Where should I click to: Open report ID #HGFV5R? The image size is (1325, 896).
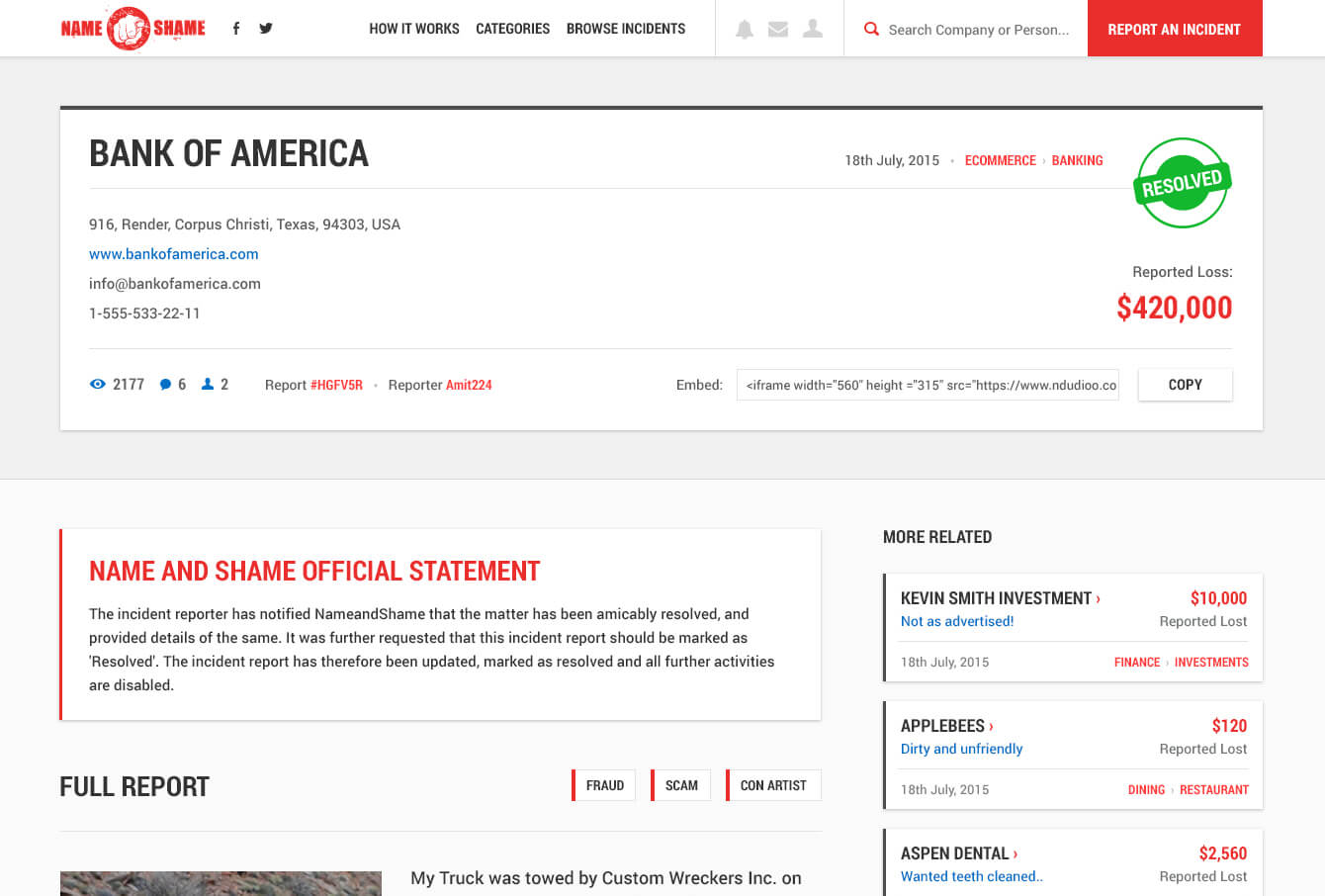(336, 385)
